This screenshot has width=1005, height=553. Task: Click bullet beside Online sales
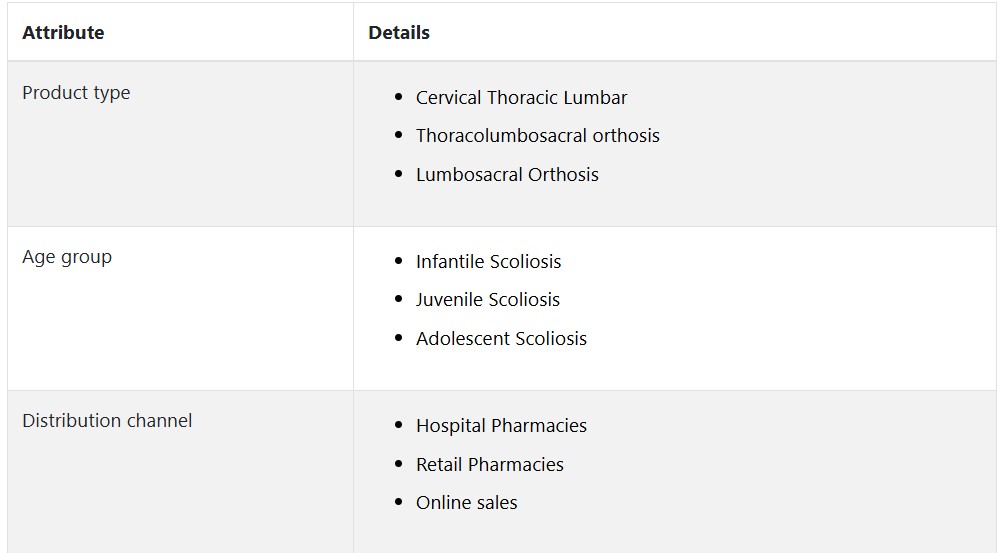[399, 502]
